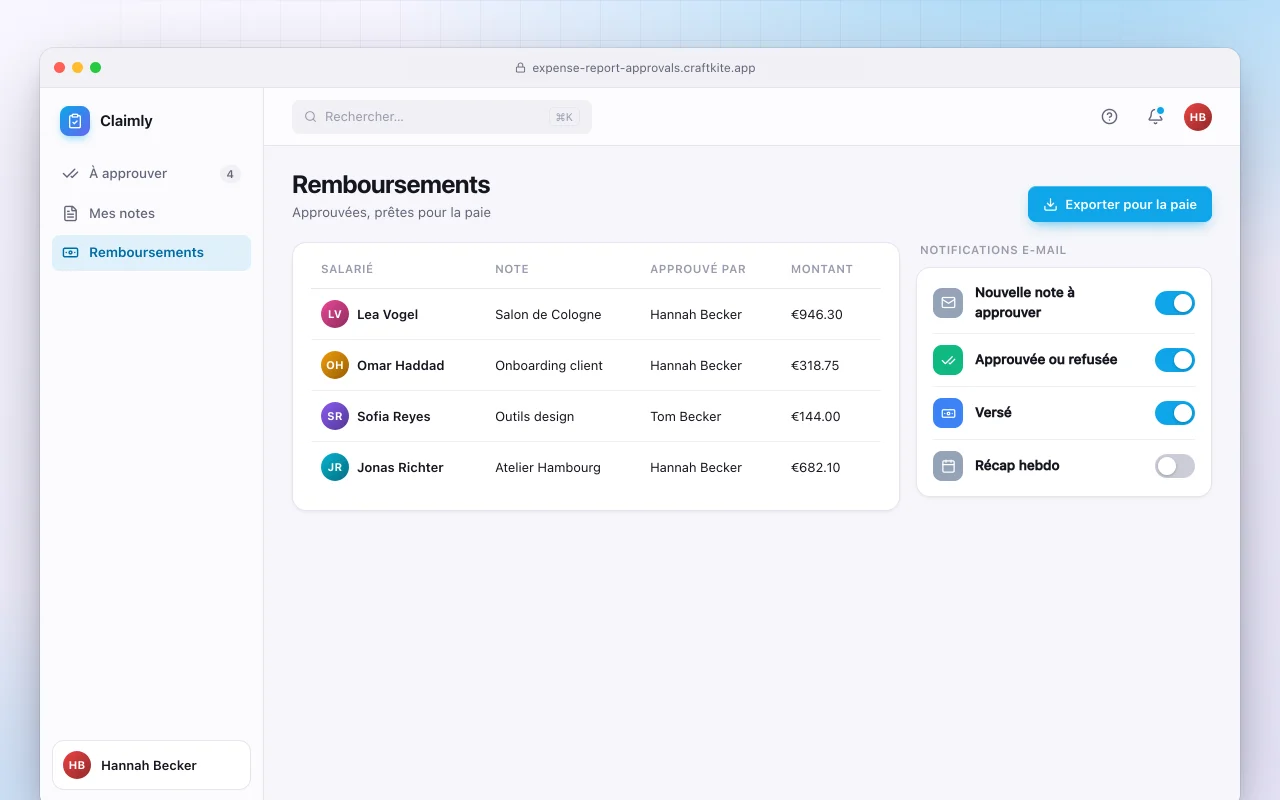Viewport: 1280px width, 800px height.
Task: Select the Onboarding client note cell
Action: [549, 365]
